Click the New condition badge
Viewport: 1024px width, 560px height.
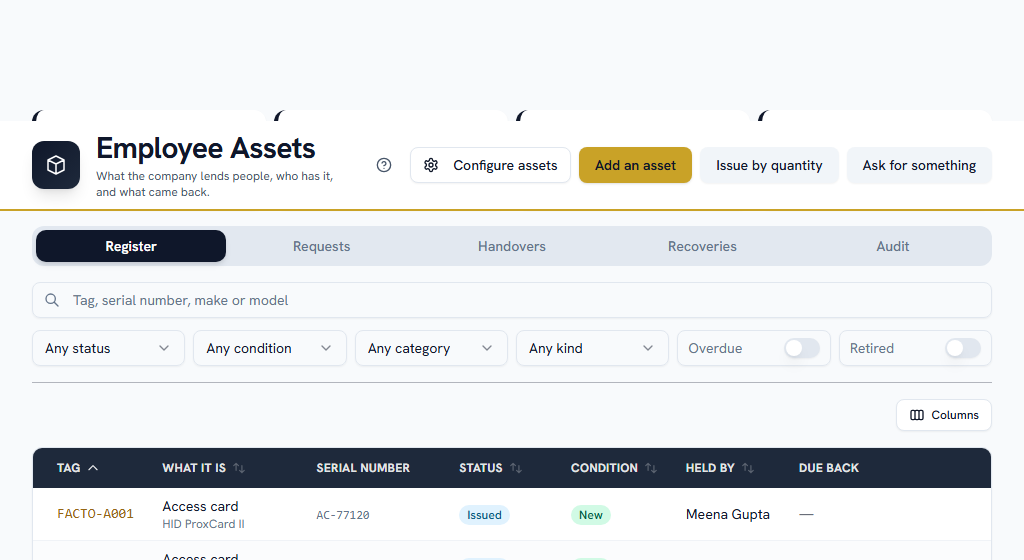coord(590,515)
